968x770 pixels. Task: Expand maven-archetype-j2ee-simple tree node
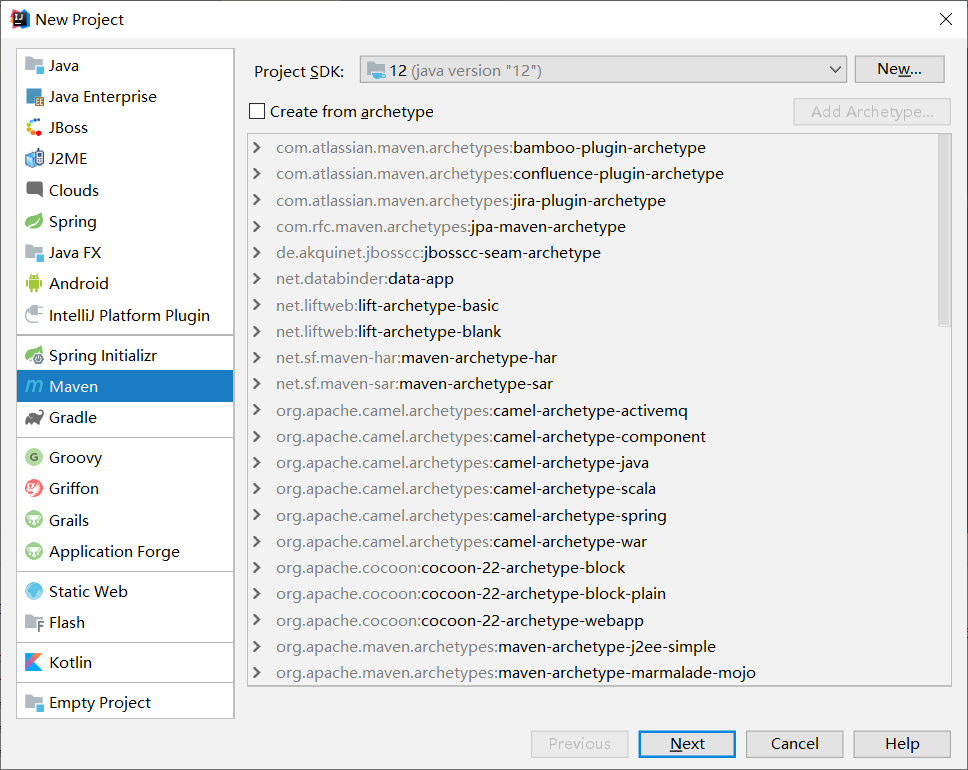[258, 647]
